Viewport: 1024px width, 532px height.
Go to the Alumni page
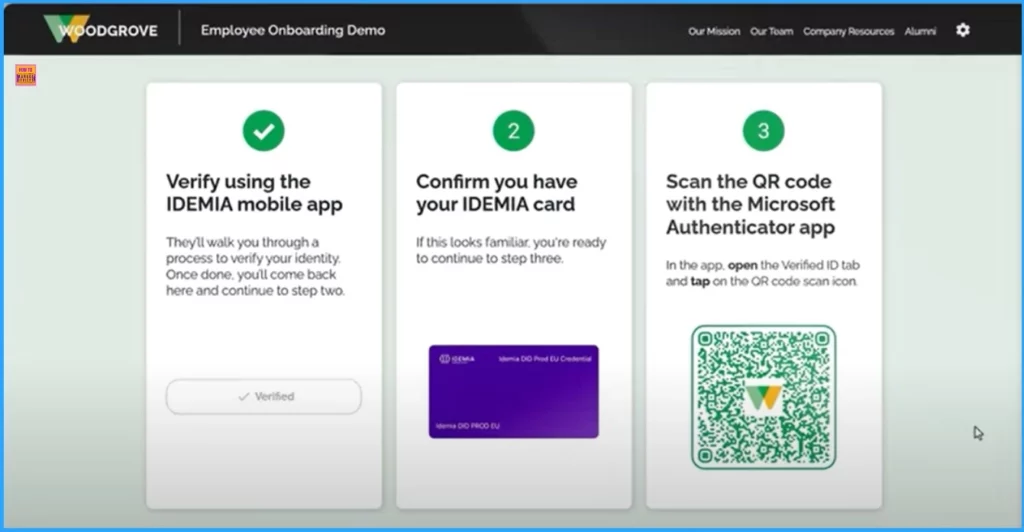(920, 31)
